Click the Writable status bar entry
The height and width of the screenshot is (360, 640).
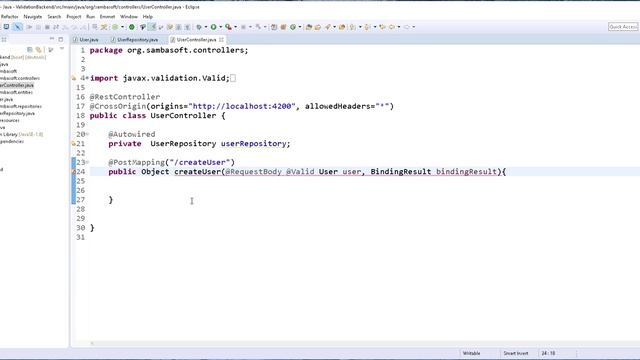coord(471,353)
